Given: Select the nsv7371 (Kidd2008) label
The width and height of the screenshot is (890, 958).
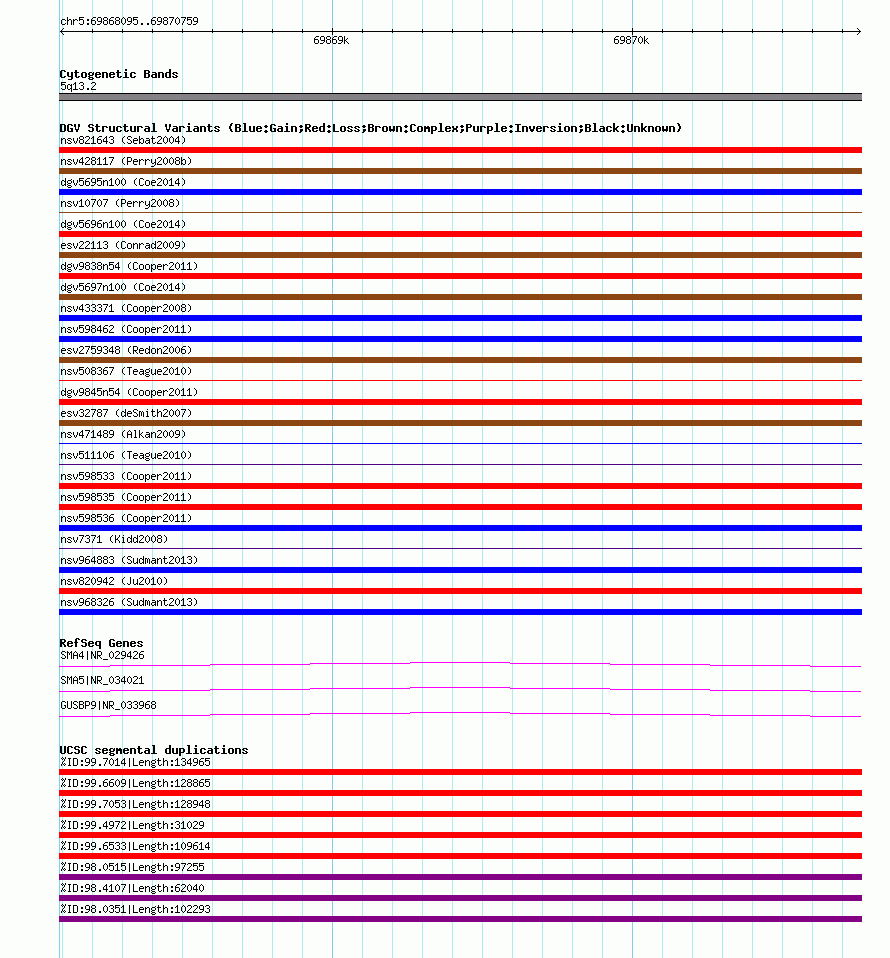Looking at the screenshot, I should click(114, 539).
